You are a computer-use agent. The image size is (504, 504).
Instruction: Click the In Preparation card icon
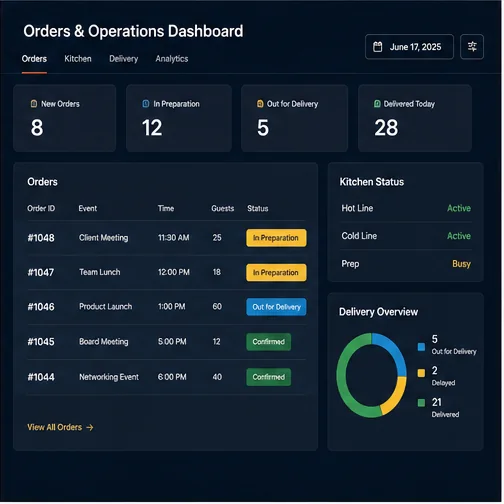146,104
